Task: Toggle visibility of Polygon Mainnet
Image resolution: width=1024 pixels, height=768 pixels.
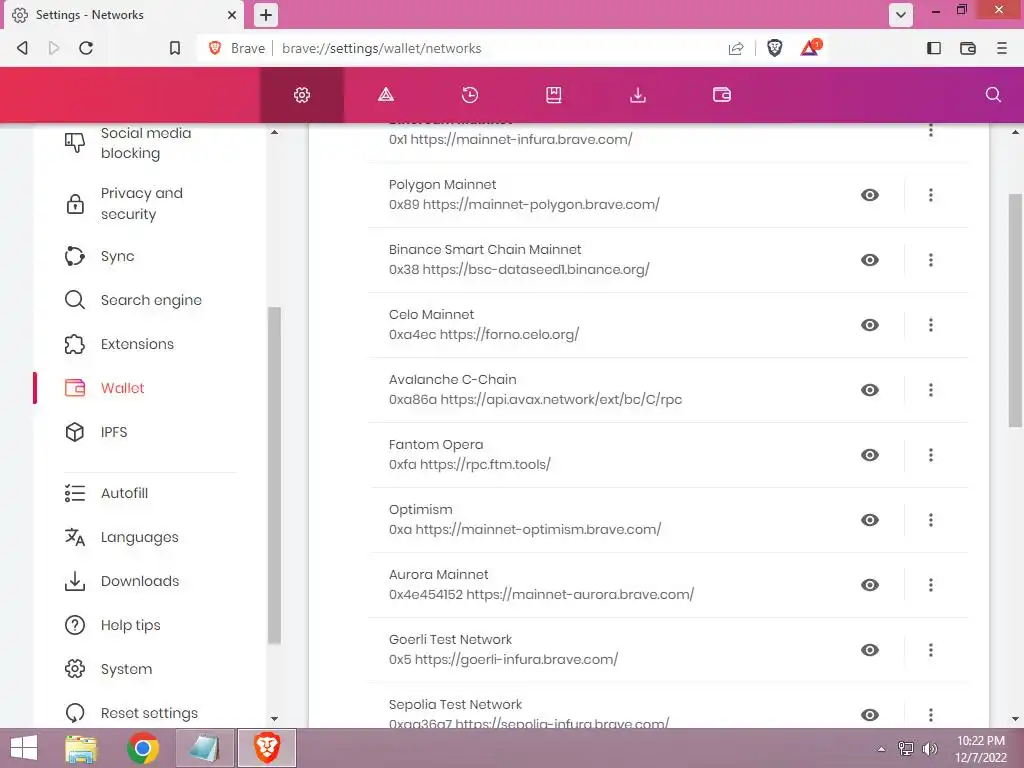Action: tap(870, 195)
